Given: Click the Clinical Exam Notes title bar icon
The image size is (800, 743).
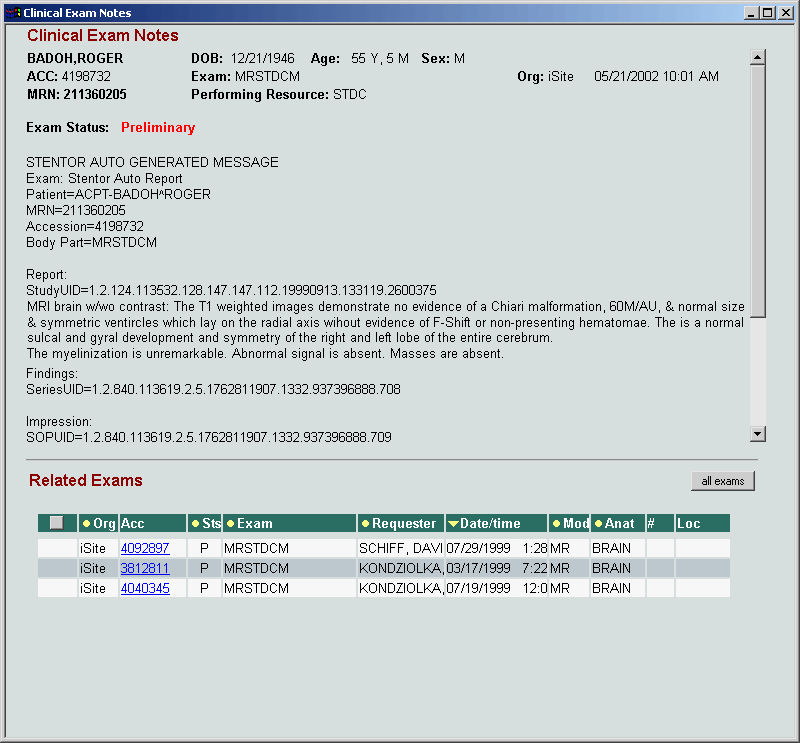Looking at the screenshot, I should tap(12, 13).
